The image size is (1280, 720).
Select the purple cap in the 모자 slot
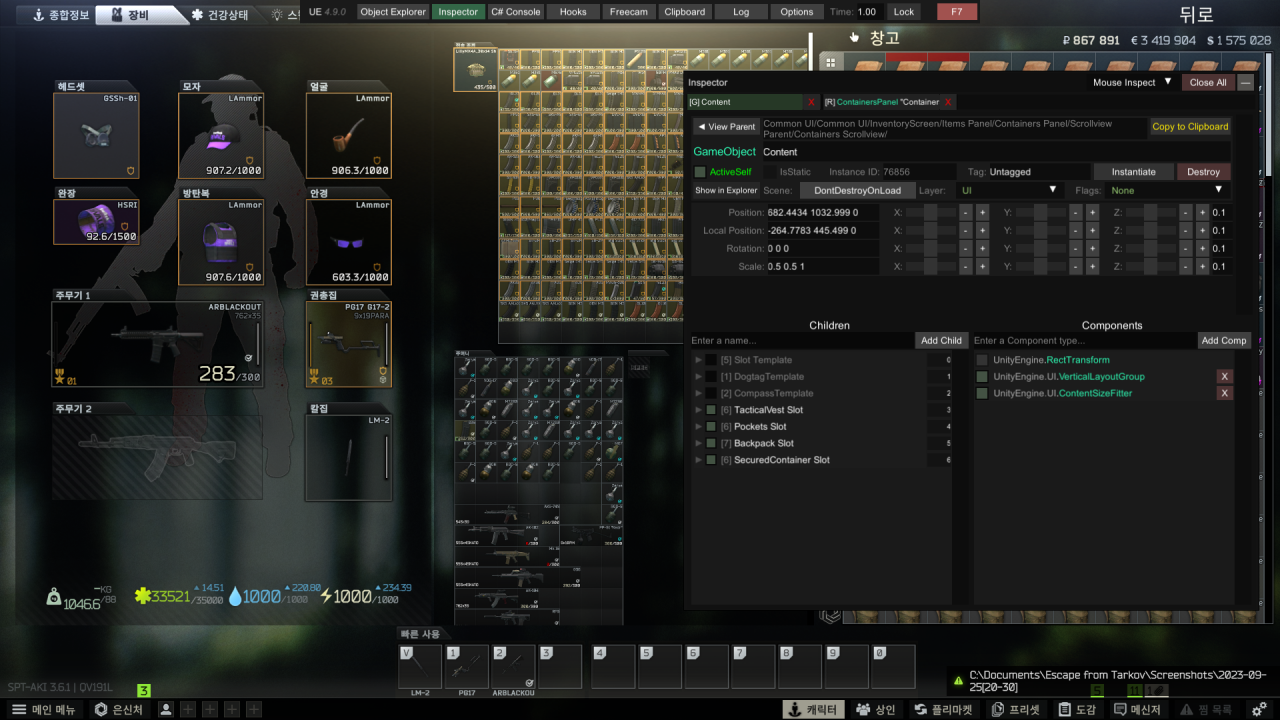221,136
